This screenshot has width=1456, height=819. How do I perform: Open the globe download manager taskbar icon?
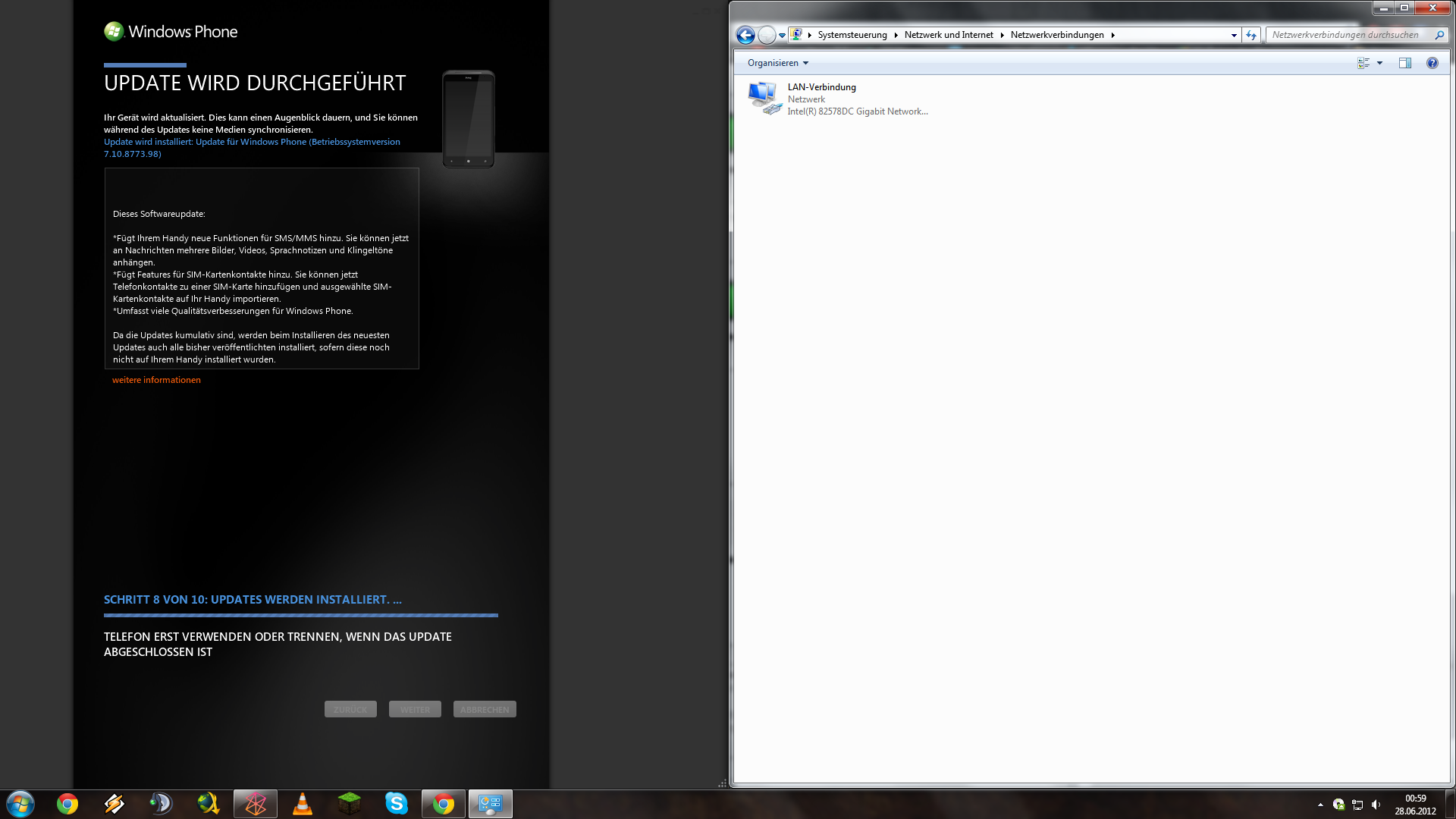[209, 804]
